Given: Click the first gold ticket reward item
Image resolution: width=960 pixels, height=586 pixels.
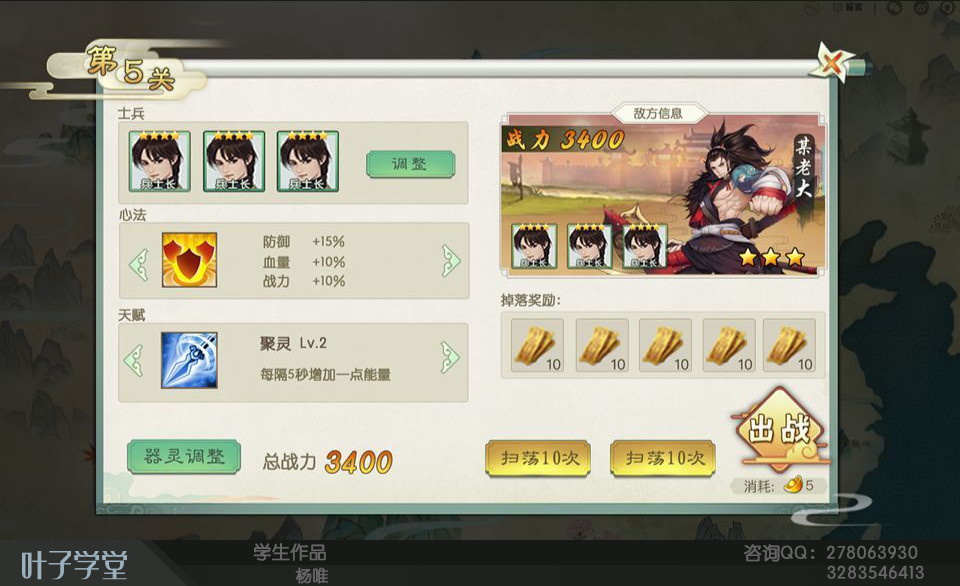Looking at the screenshot, I should tap(537, 345).
